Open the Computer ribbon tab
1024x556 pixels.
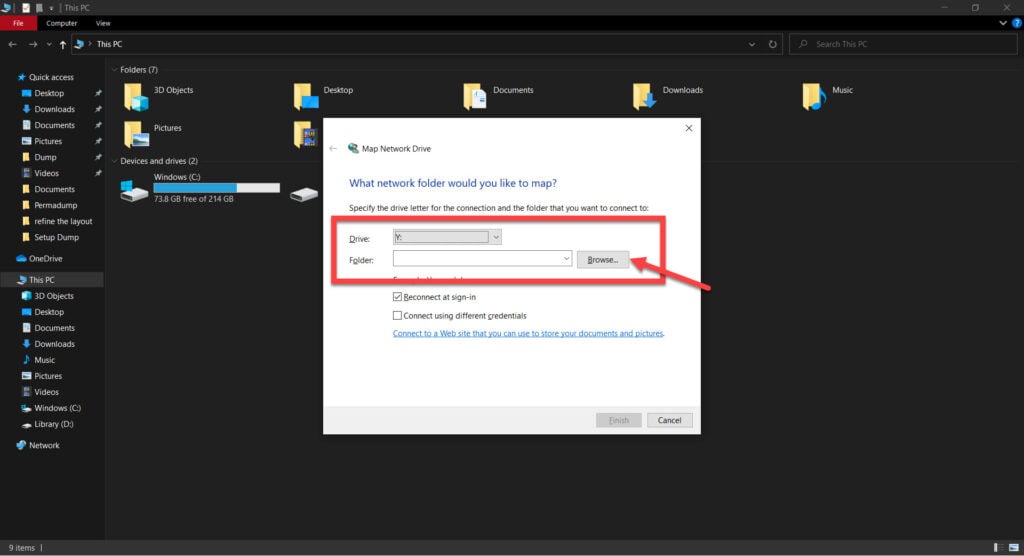pos(61,23)
